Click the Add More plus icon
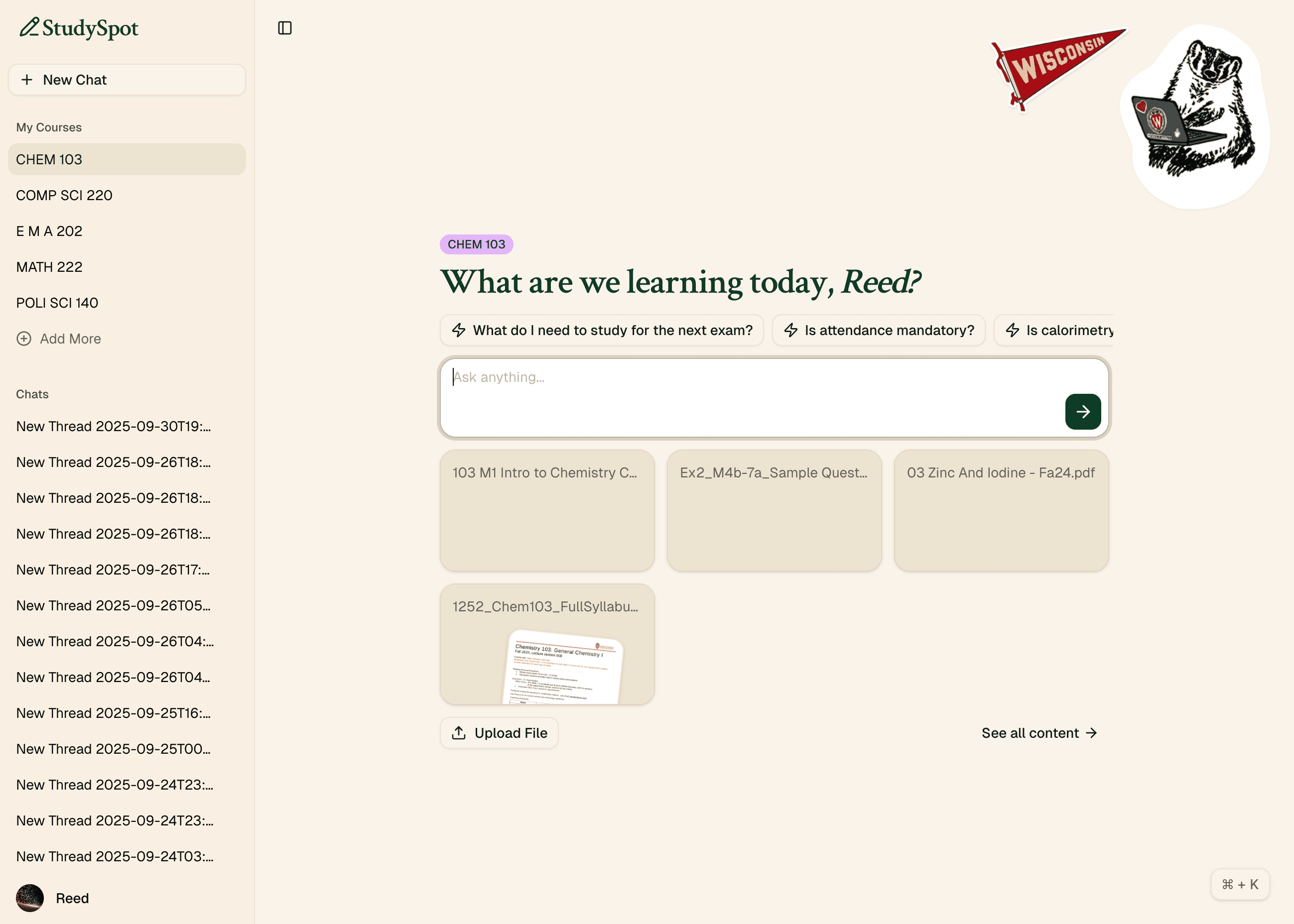The width and height of the screenshot is (1294, 924). point(24,339)
